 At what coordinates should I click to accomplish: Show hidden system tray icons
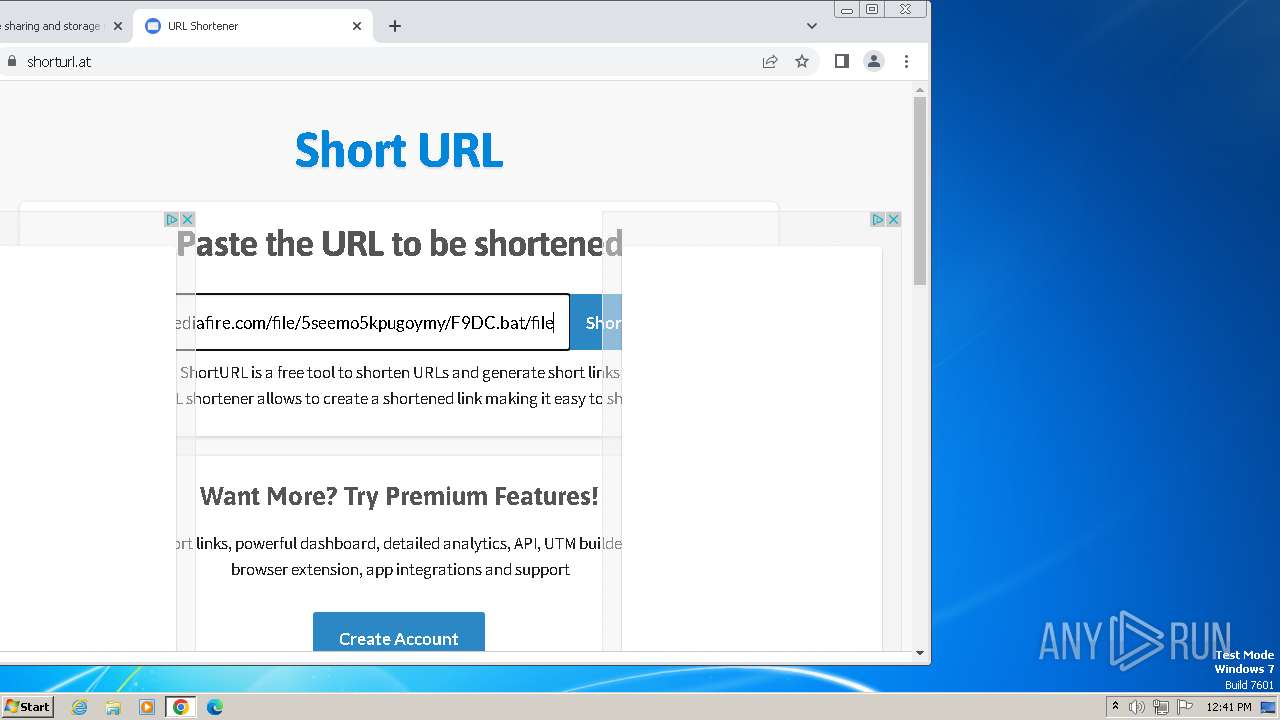coord(1116,706)
